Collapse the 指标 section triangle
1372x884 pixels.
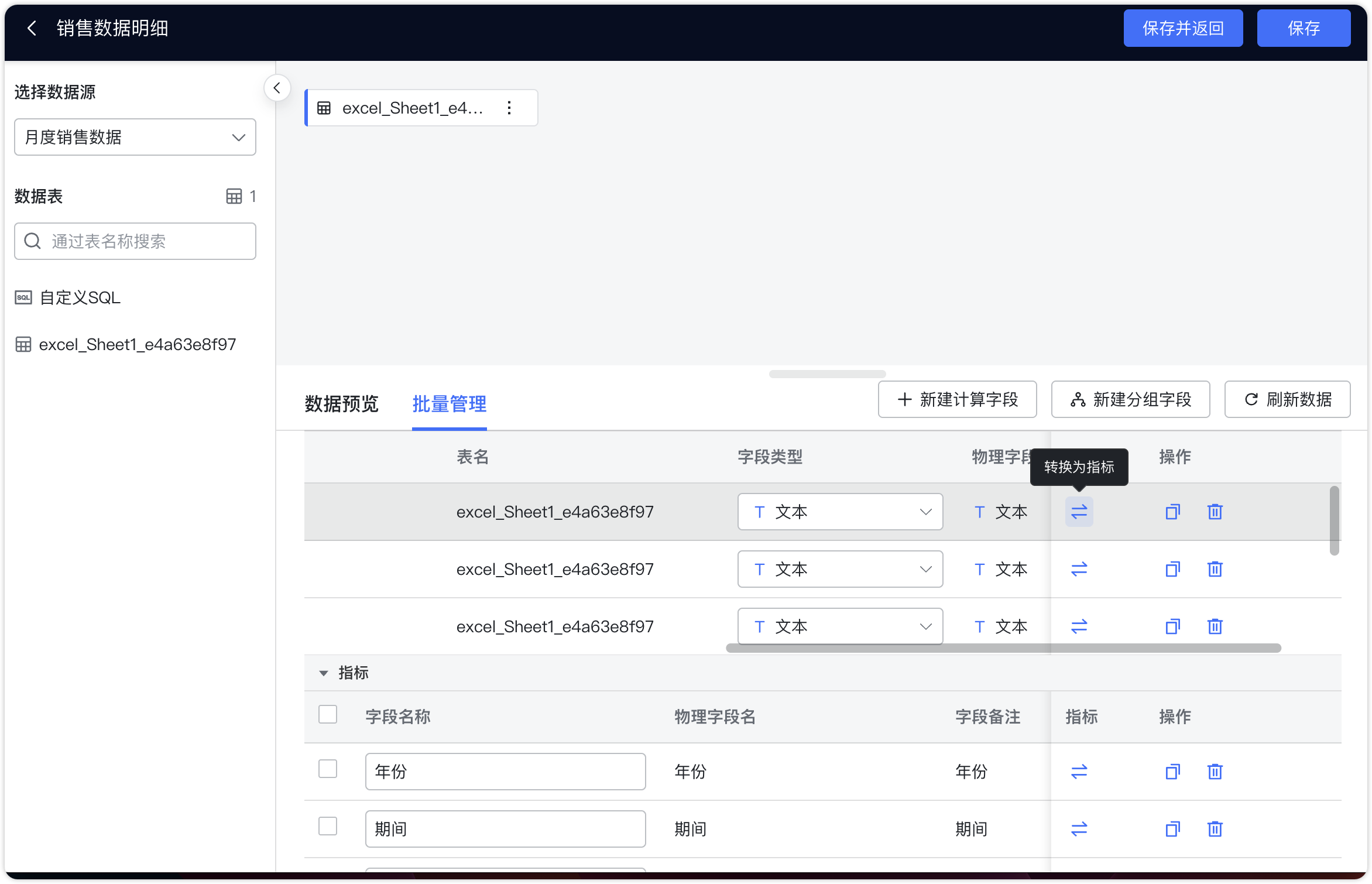323,673
